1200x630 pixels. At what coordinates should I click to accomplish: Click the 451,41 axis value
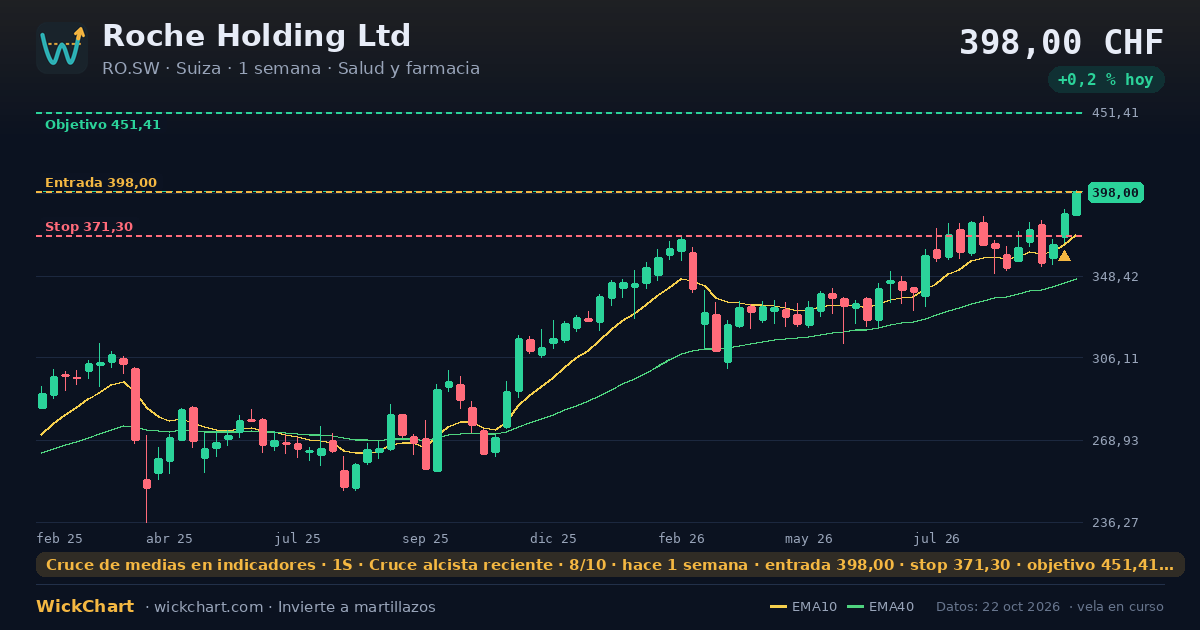point(1115,113)
